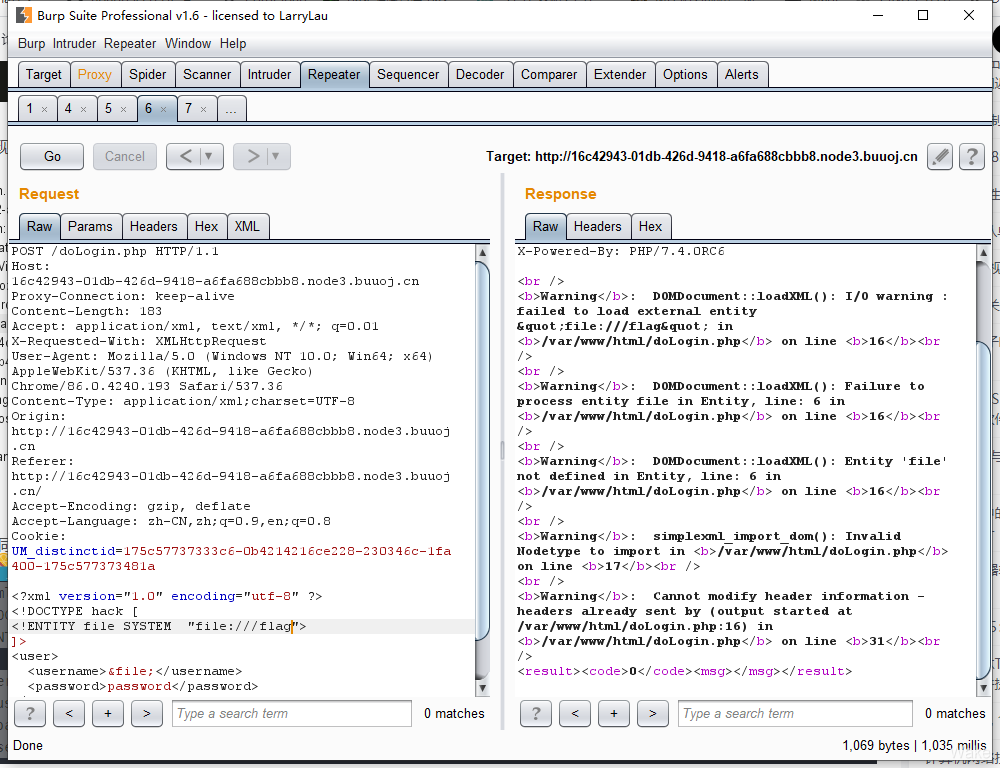
Task: Click response pane scroll up arrow
Action: [x=983, y=253]
